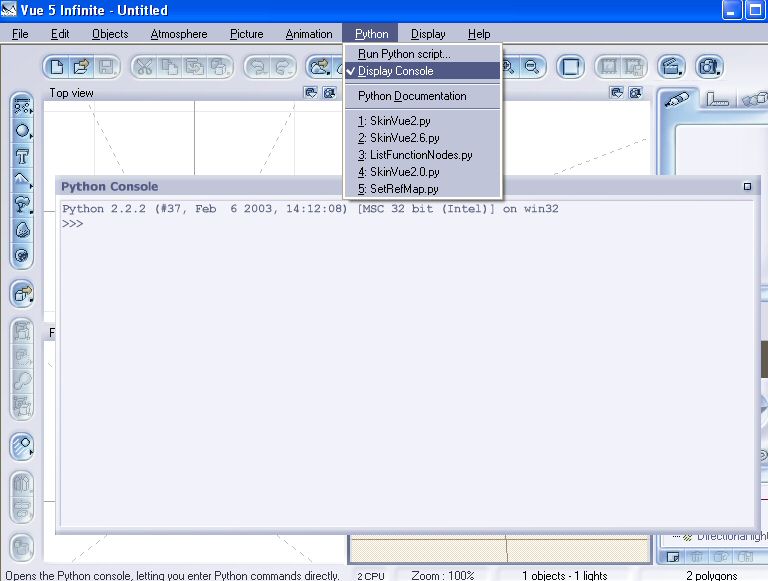Image resolution: width=768 pixels, height=581 pixels.
Task: Click the Zoom : 100% status text
Action: click(x=443, y=575)
